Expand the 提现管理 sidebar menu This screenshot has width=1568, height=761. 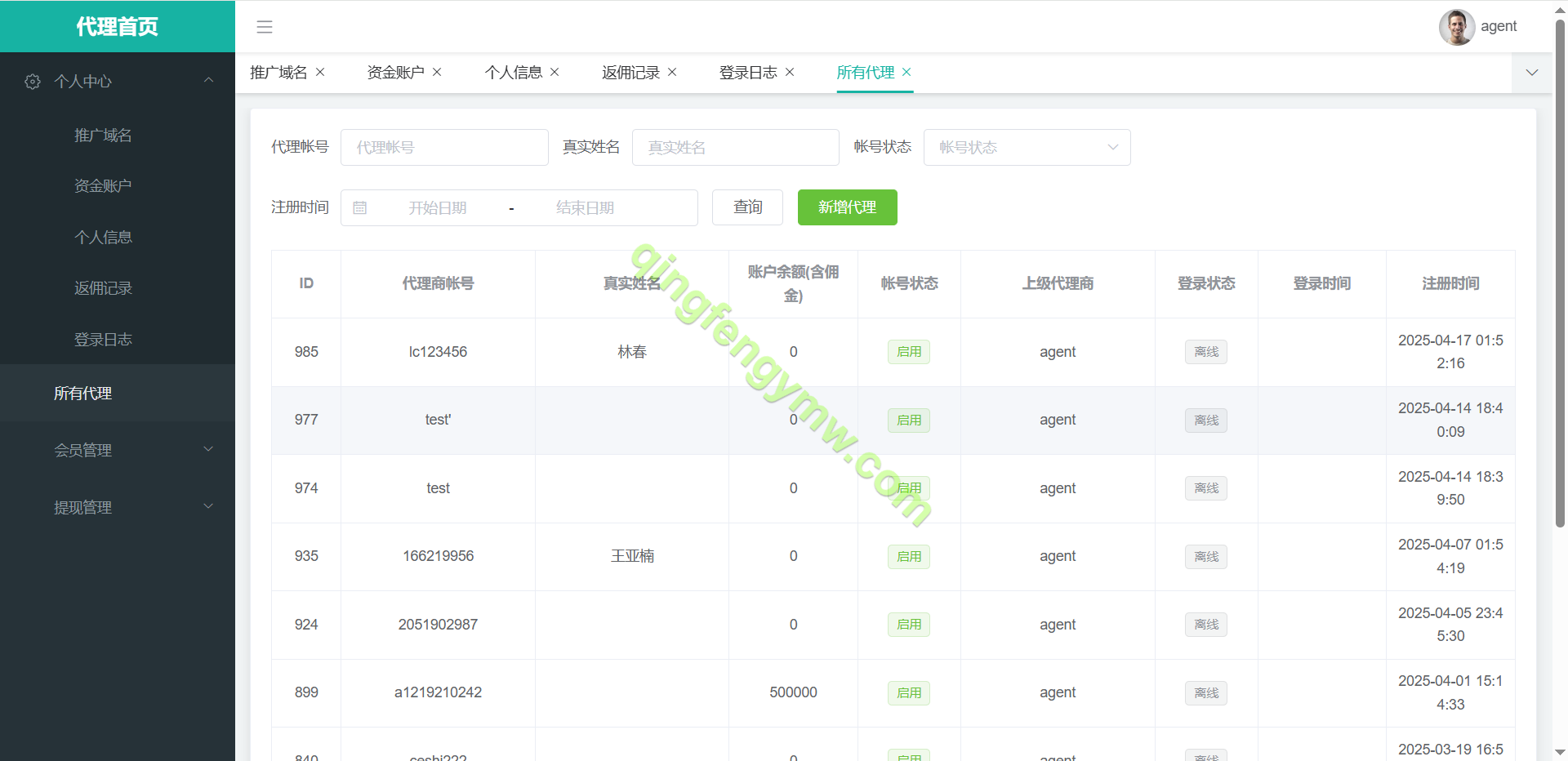(118, 507)
